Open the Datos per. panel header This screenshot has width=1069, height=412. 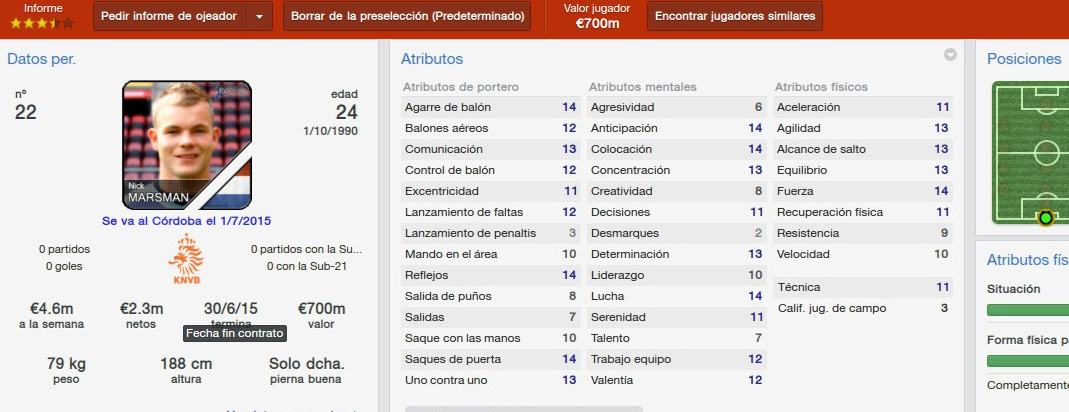point(42,59)
